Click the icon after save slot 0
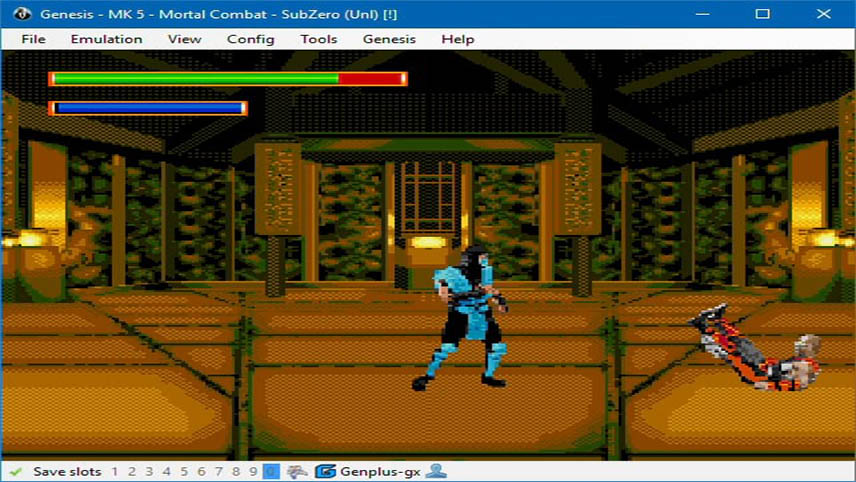The height and width of the screenshot is (482, 856). click(x=296, y=472)
